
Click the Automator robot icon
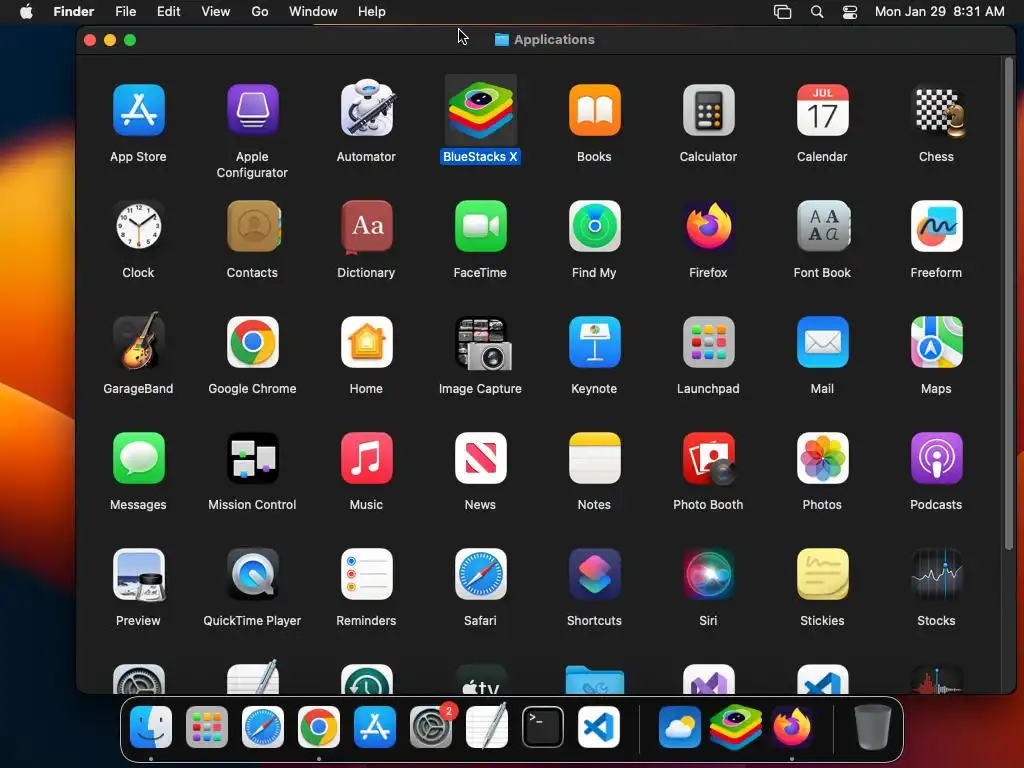pos(366,108)
